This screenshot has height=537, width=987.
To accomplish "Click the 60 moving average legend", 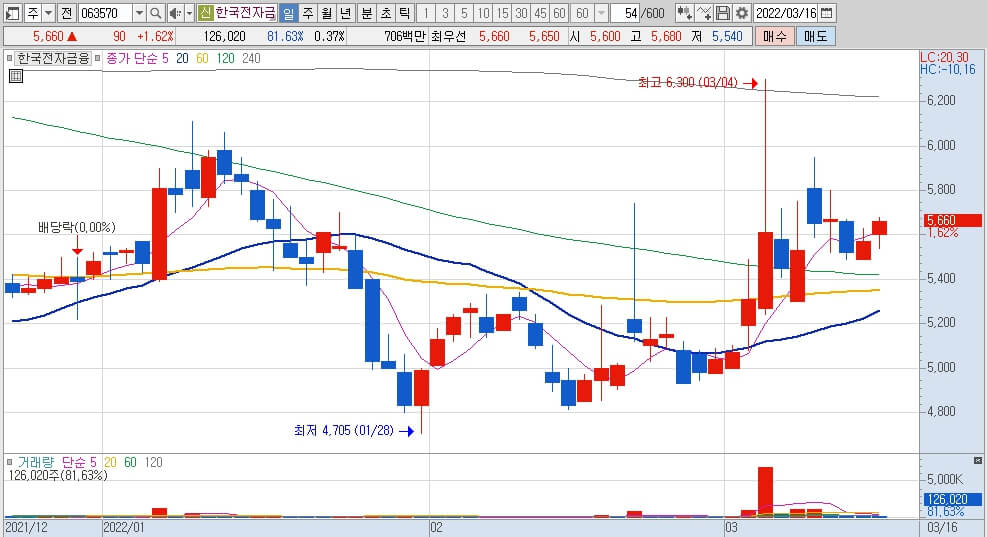I will [202, 59].
